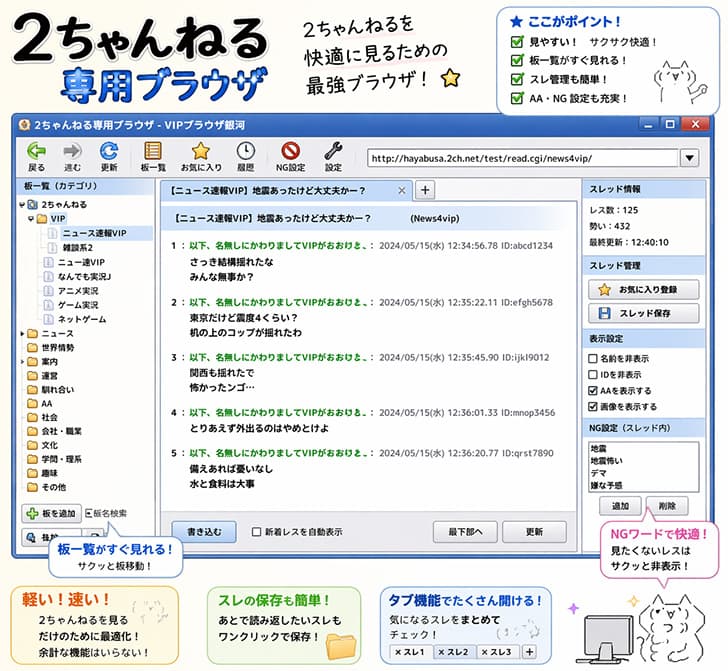This screenshot has height=671, width=728.
Task: Click the ID:abcd1234 text in post 1
Action: 527,246
